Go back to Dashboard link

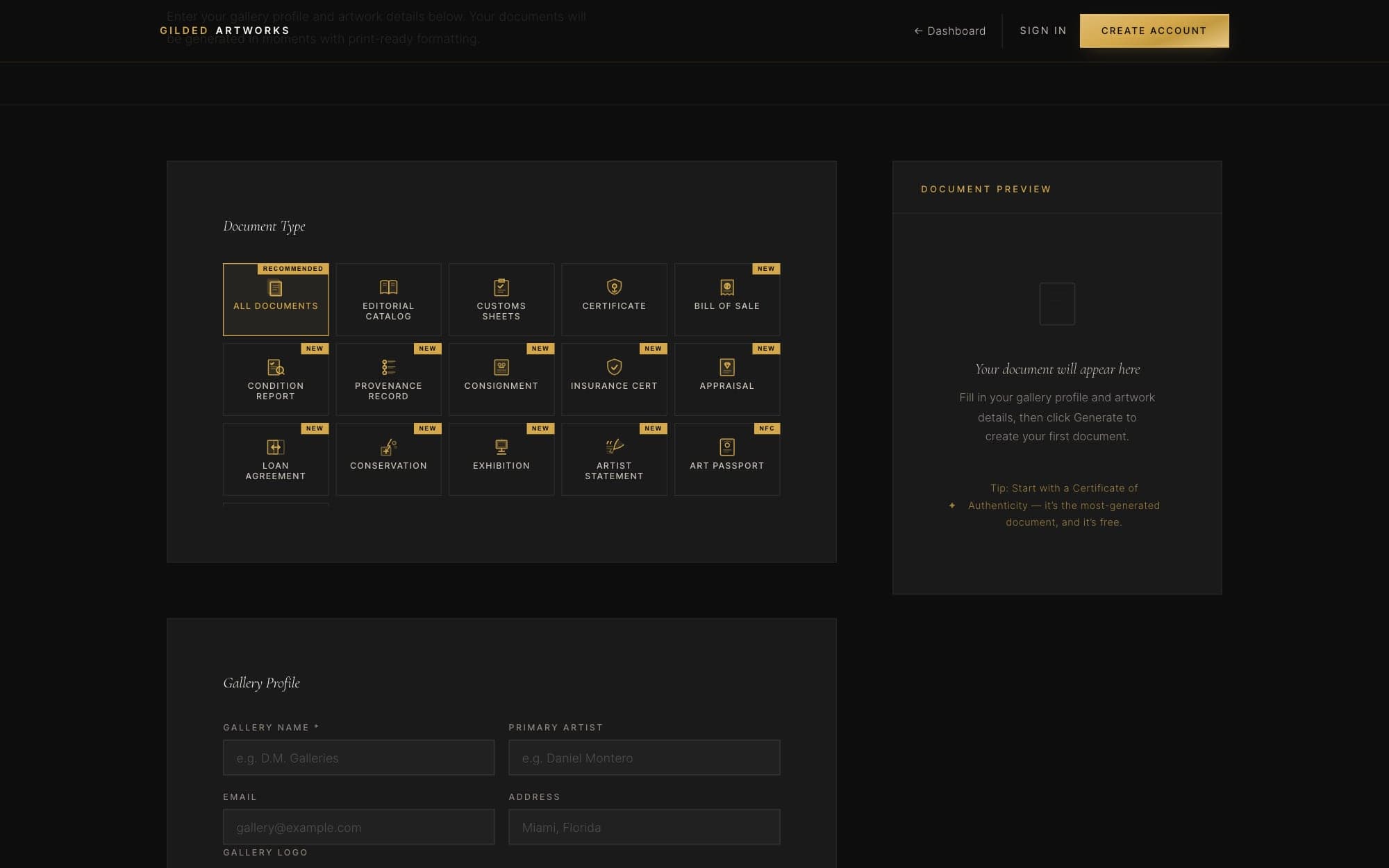[x=949, y=31]
